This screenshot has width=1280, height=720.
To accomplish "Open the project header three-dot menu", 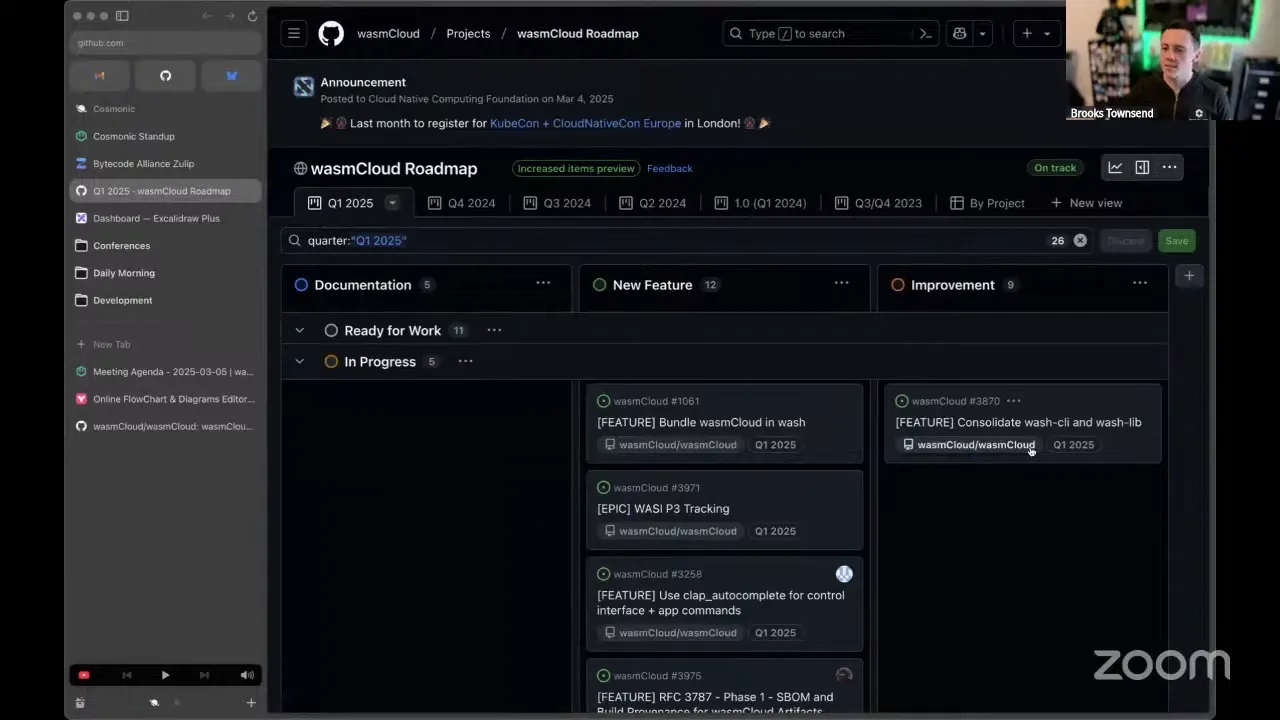I will pos(1169,167).
